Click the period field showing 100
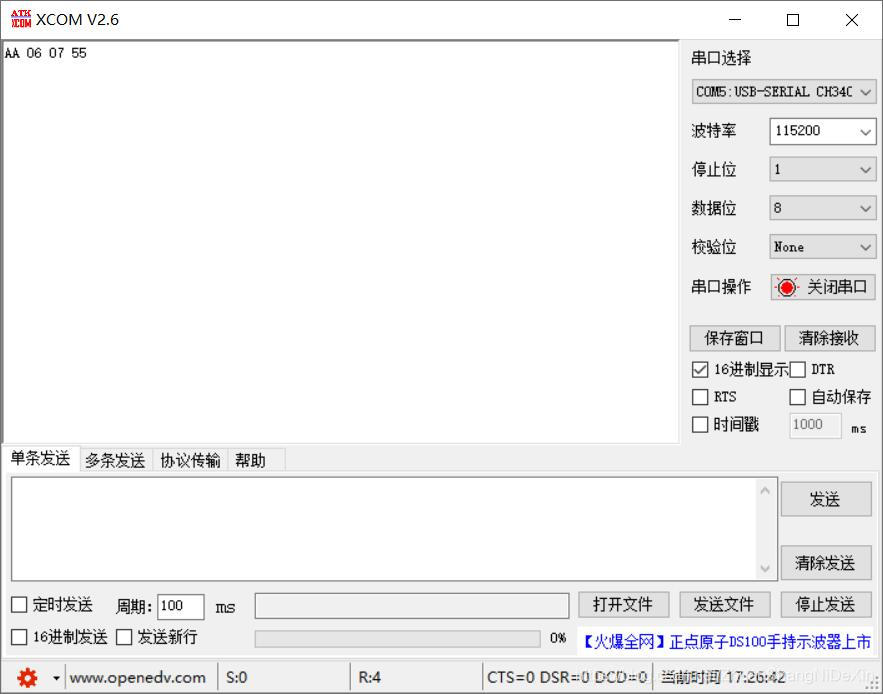Image resolution: width=883 pixels, height=694 pixels. click(180, 607)
